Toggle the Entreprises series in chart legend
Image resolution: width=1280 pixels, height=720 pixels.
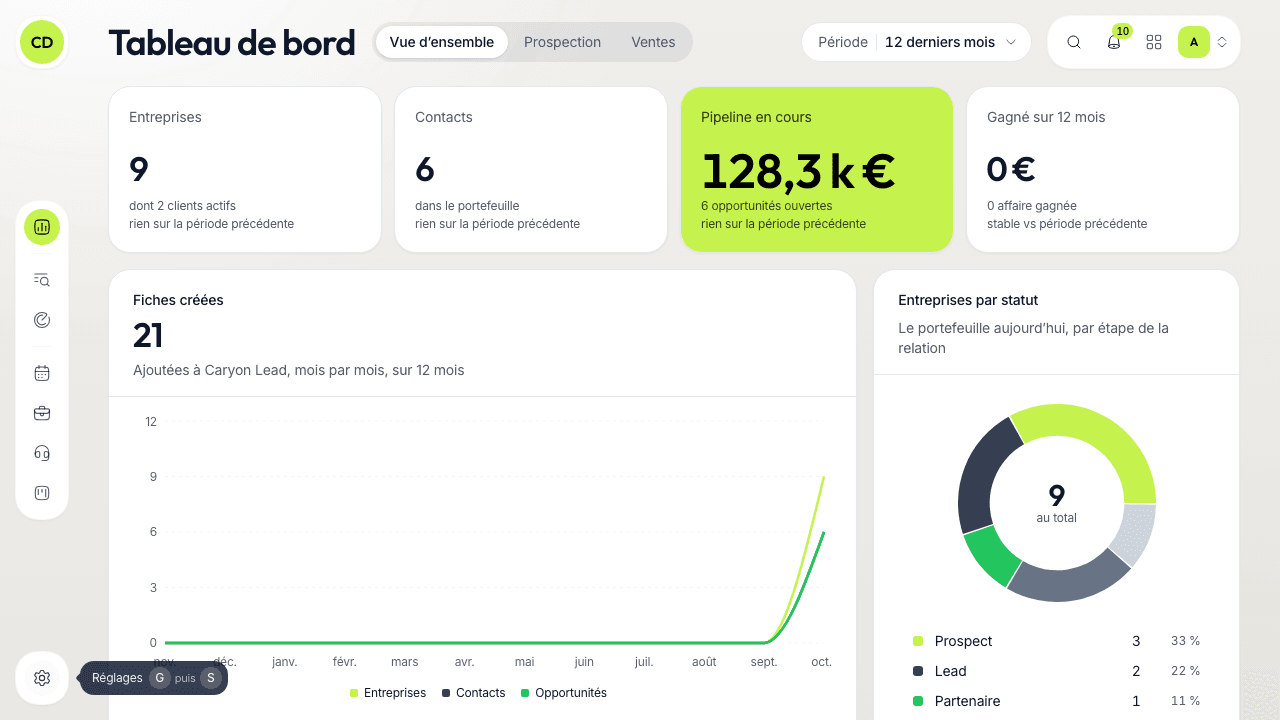click(x=388, y=693)
